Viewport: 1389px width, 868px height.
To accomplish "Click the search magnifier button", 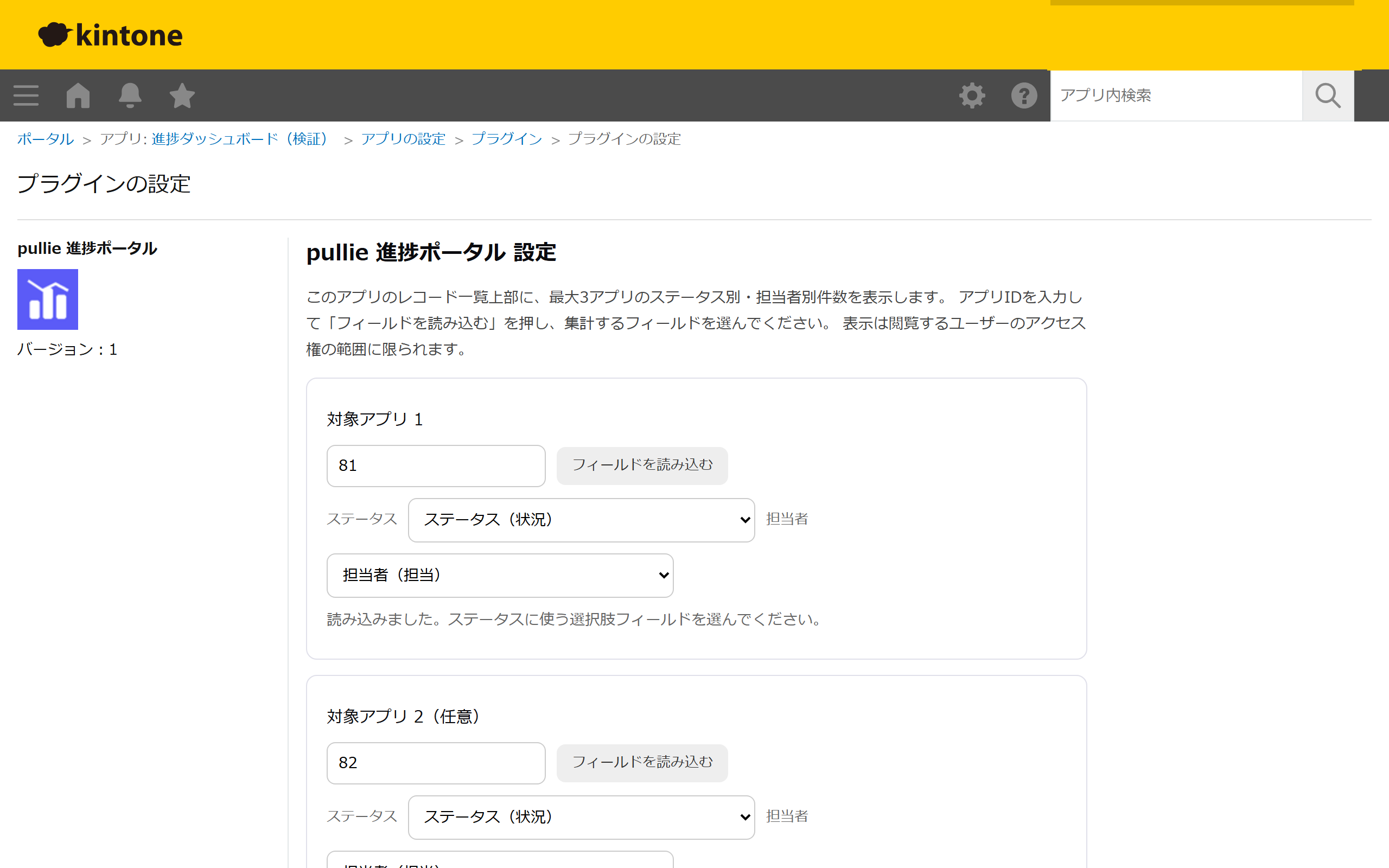I will click(1328, 95).
